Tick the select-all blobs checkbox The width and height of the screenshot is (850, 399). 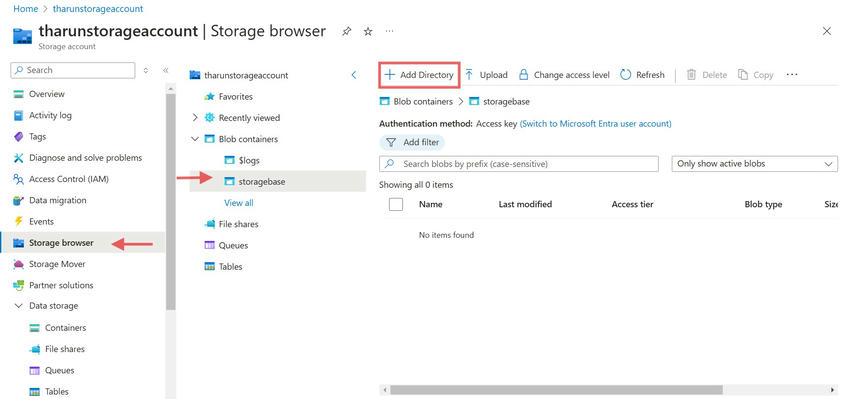396,204
